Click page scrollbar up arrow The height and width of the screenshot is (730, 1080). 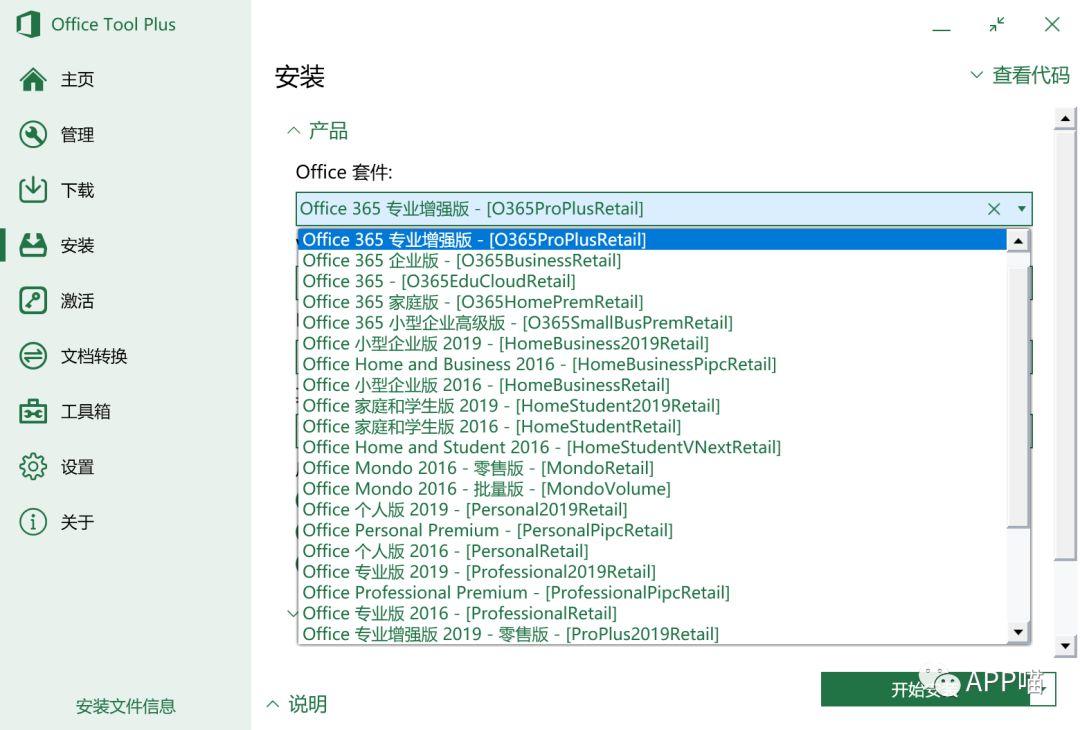1065,118
